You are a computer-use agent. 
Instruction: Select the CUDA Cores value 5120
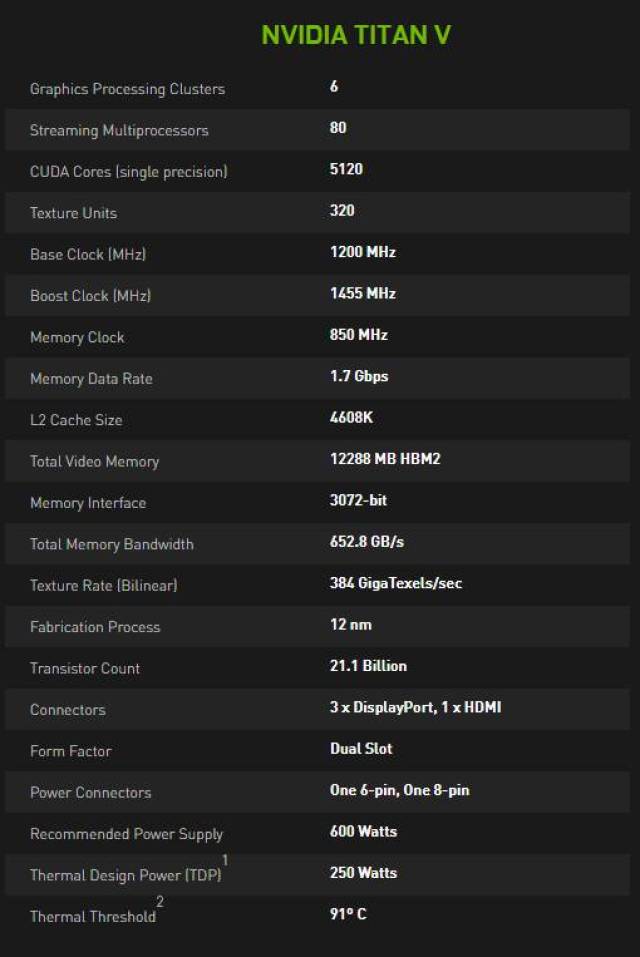click(x=346, y=169)
